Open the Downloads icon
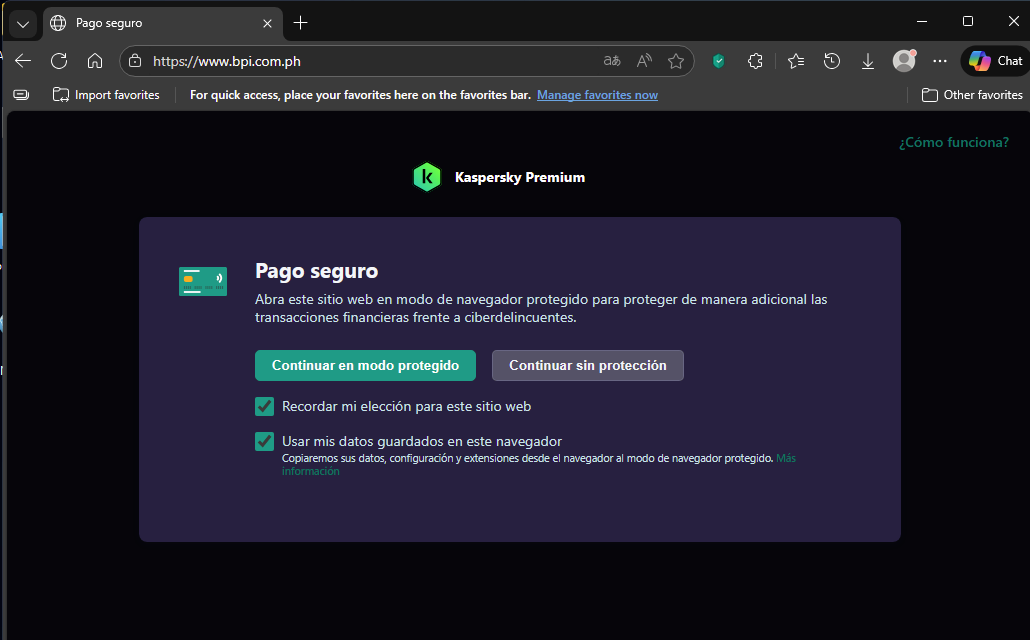 (868, 61)
